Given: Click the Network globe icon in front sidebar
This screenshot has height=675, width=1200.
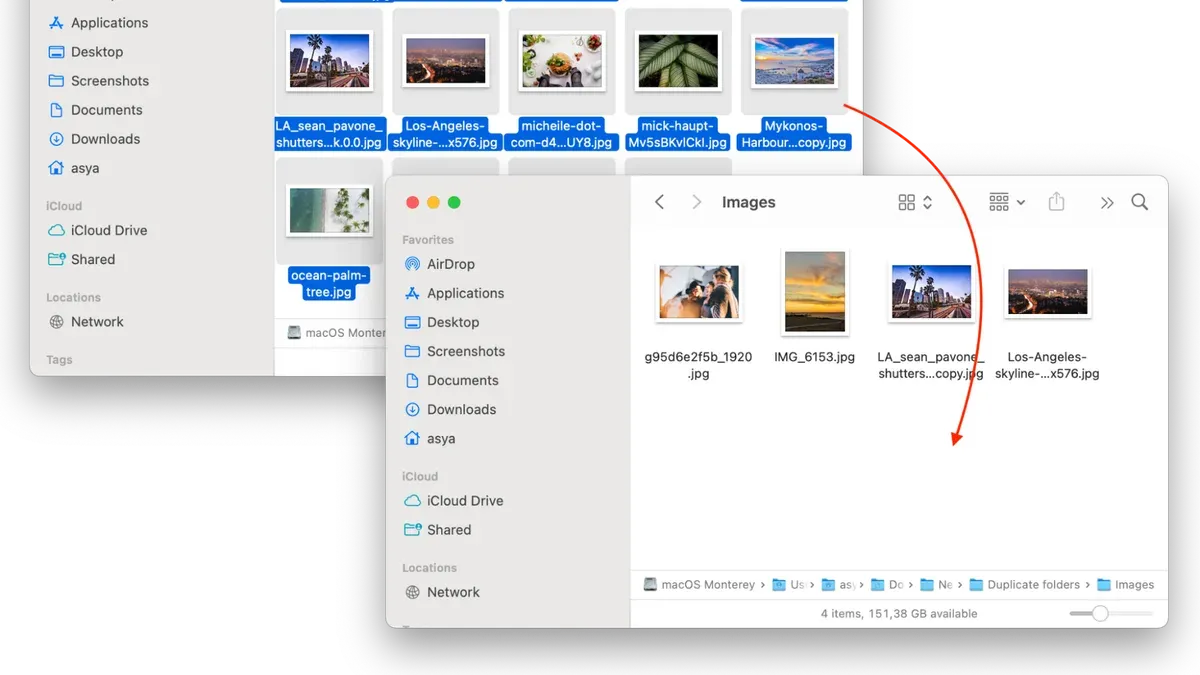Looking at the screenshot, I should coord(412,592).
